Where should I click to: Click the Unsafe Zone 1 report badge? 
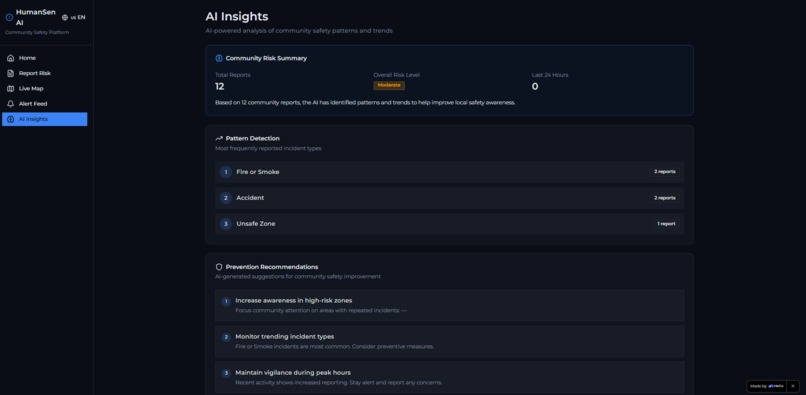(666, 224)
